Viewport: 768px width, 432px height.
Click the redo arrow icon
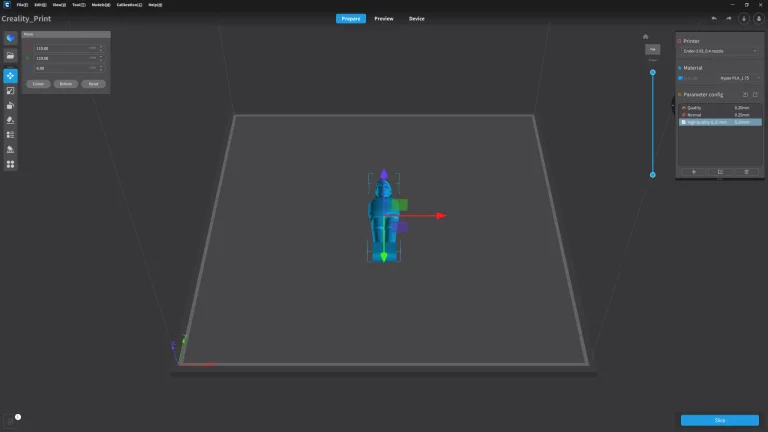[729, 19]
